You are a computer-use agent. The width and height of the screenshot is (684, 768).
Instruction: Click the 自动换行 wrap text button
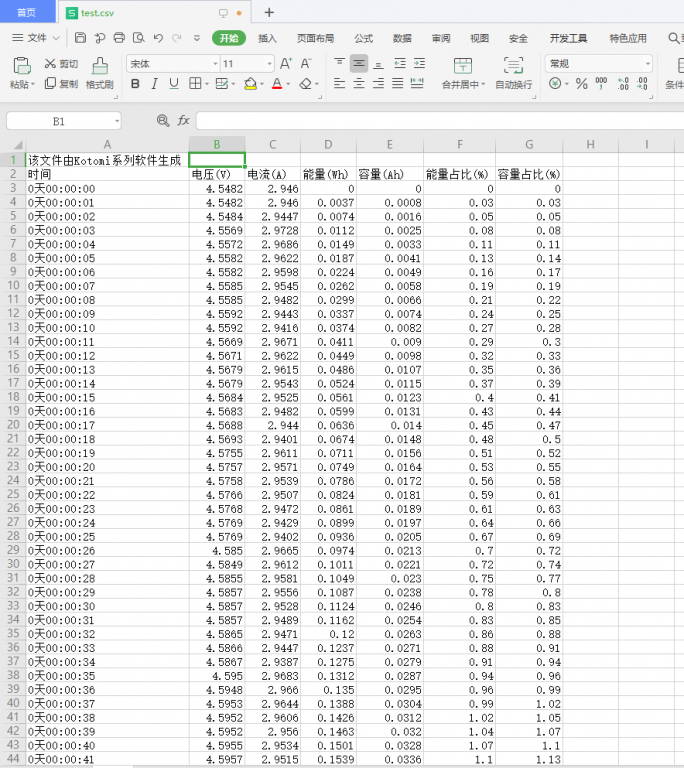point(513,74)
